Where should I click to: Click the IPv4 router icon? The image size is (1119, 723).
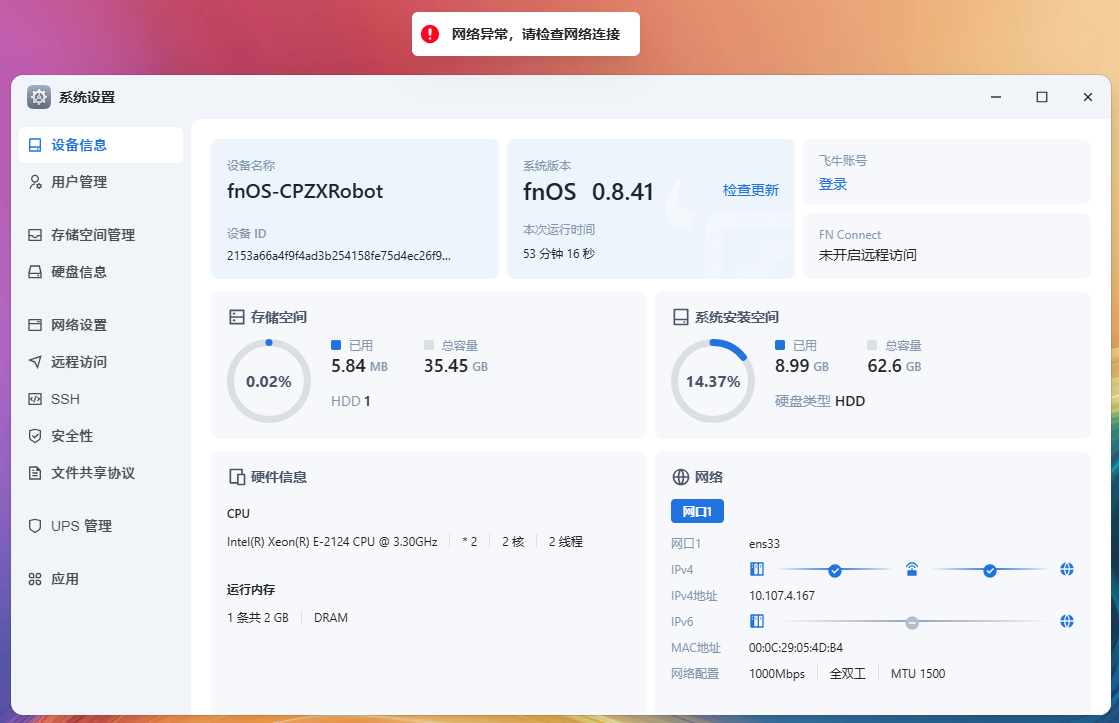tap(912, 569)
